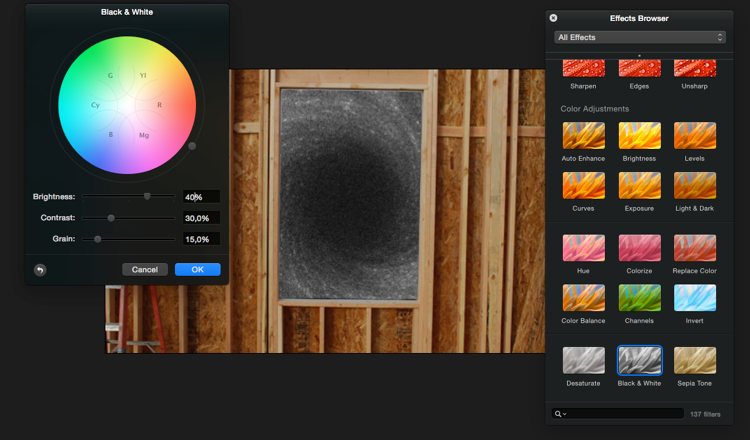Image resolution: width=750 pixels, height=440 pixels.
Task: Open the Replace Color effect
Action: (x=695, y=248)
